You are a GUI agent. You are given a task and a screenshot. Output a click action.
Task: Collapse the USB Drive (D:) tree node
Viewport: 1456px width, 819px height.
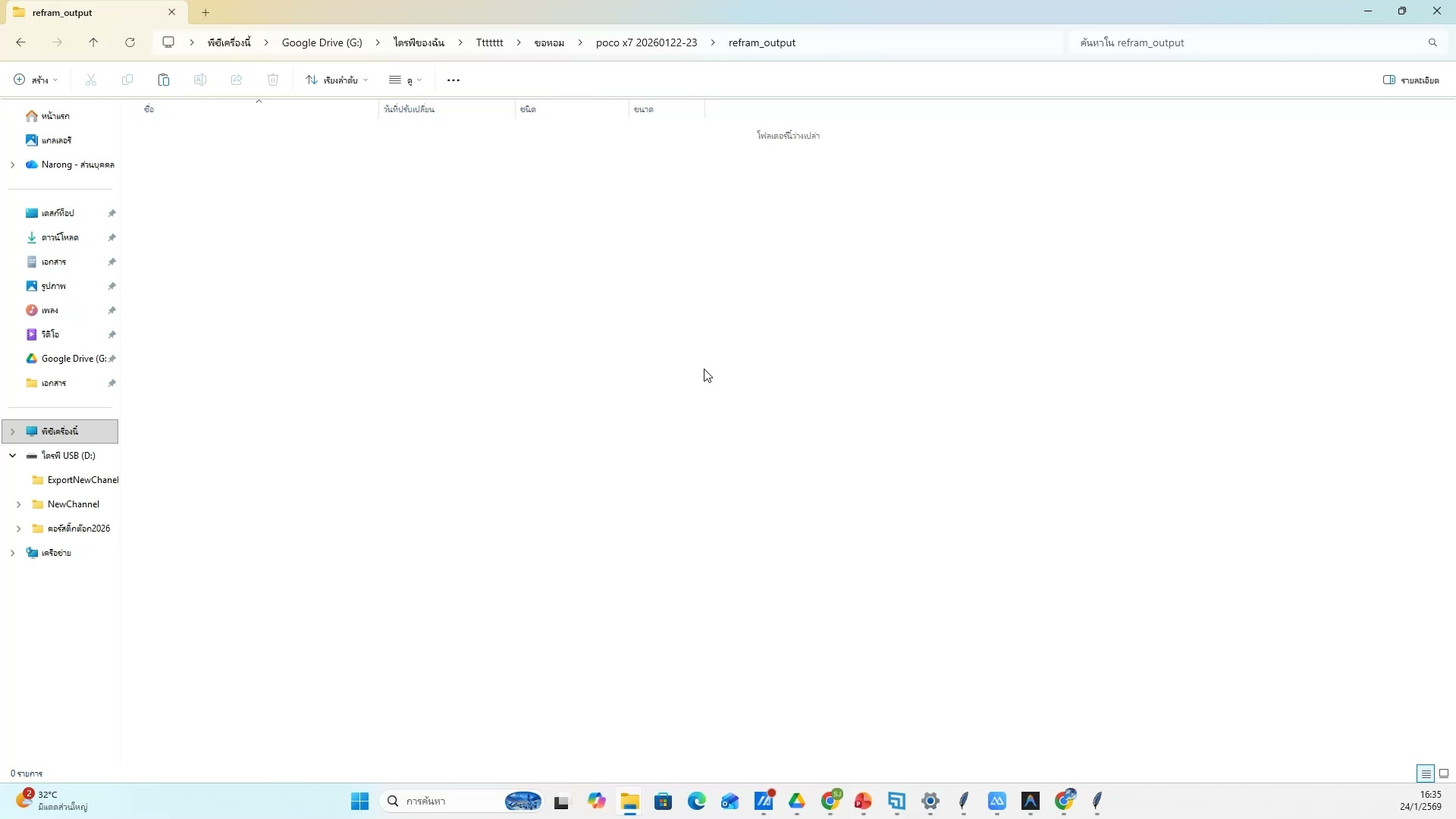tap(12, 456)
